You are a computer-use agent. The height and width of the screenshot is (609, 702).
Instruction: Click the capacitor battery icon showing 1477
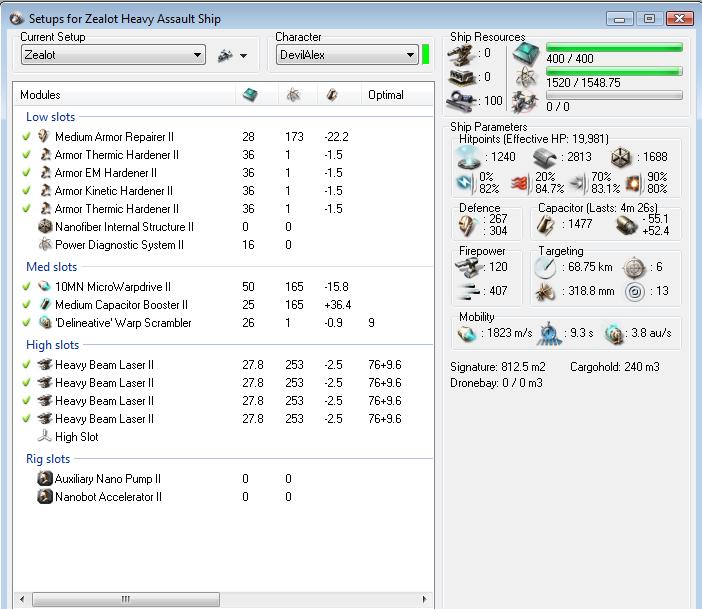point(546,224)
